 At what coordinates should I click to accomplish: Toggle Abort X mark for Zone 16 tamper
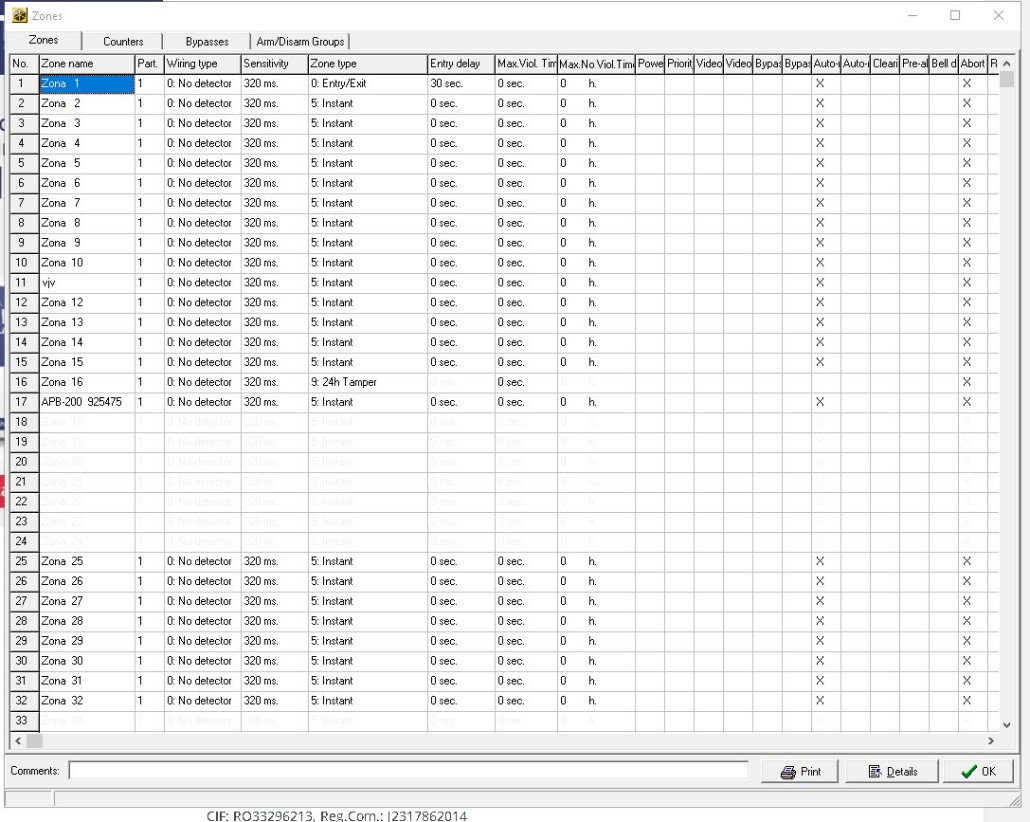pyautogui.click(x=967, y=382)
